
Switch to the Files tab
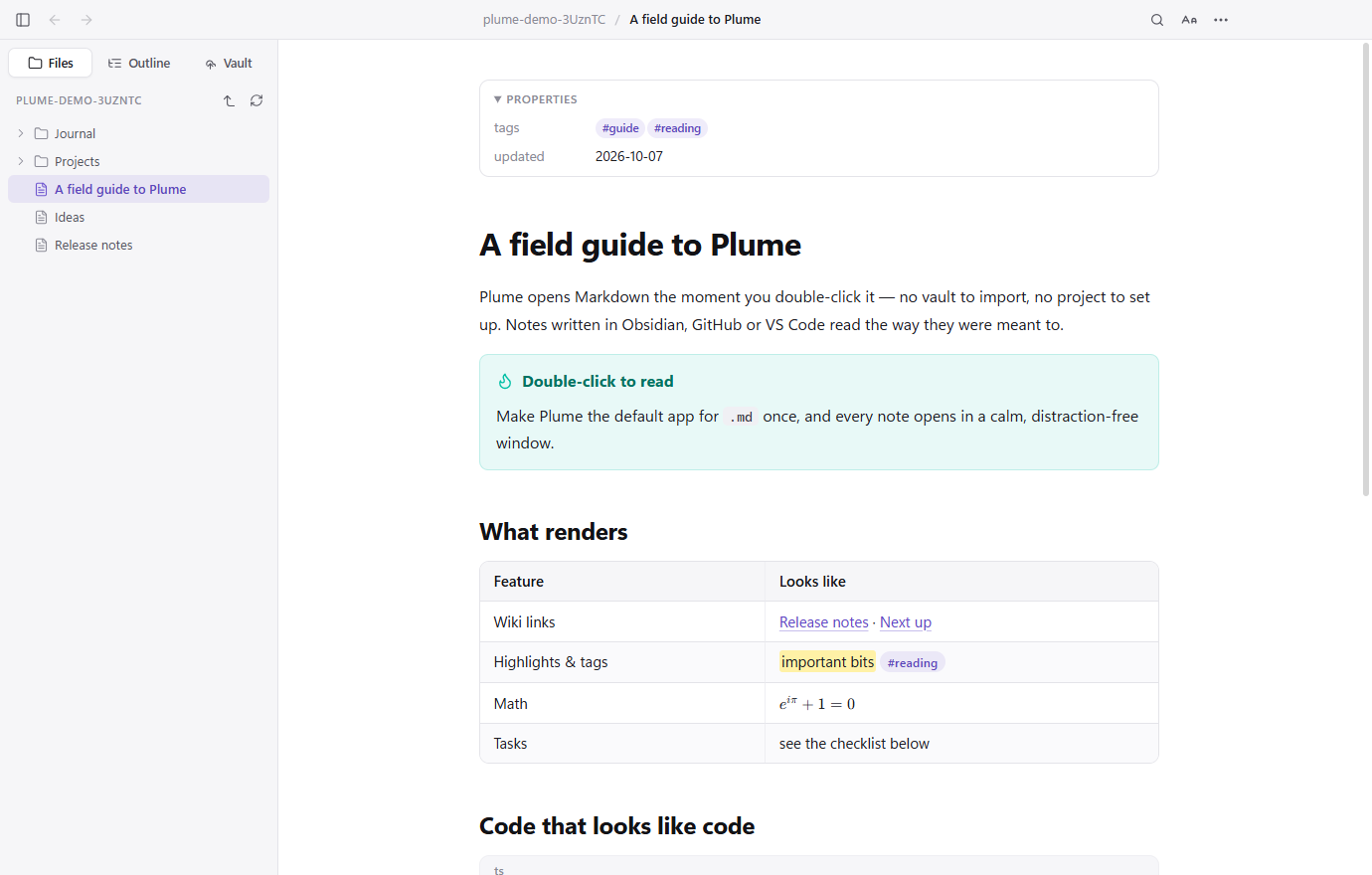[51, 63]
